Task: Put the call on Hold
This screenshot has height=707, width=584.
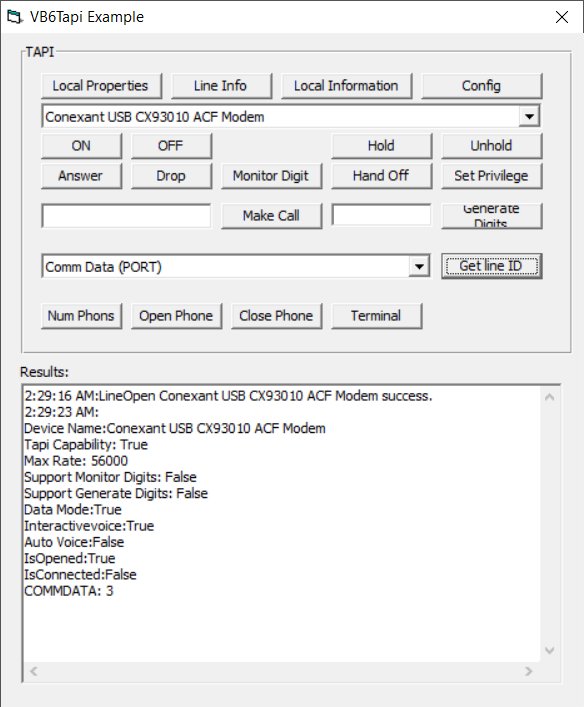Action: [x=382, y=146]
